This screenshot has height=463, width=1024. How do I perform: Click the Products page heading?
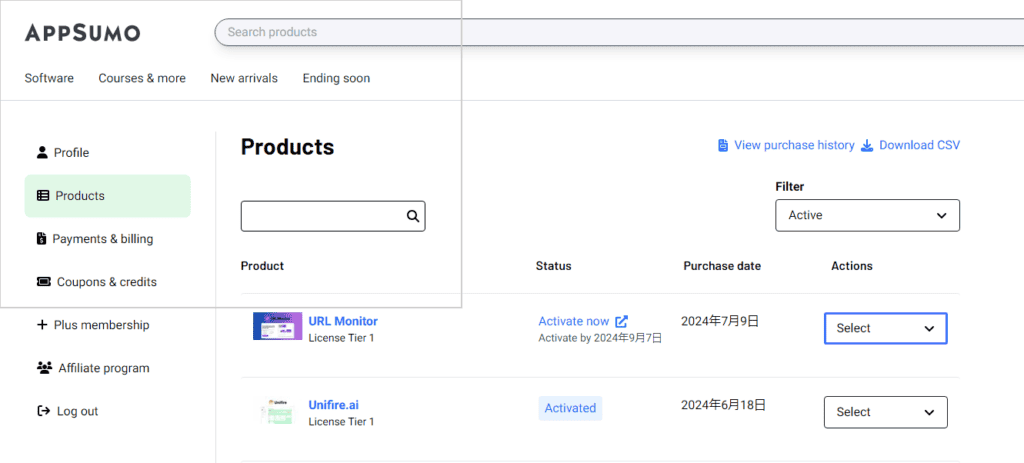[287, 147]
